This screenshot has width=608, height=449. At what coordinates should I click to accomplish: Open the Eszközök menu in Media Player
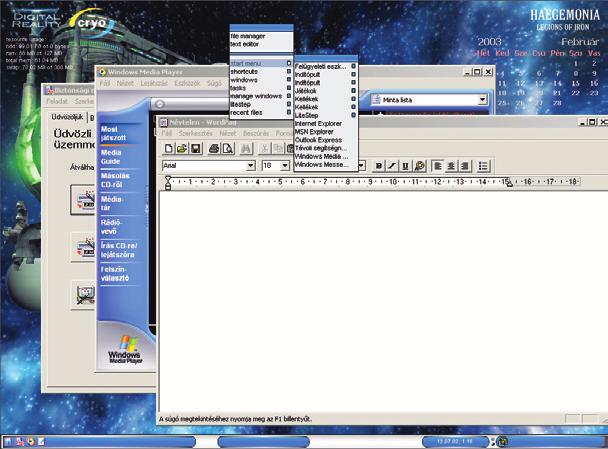point(187,83)
